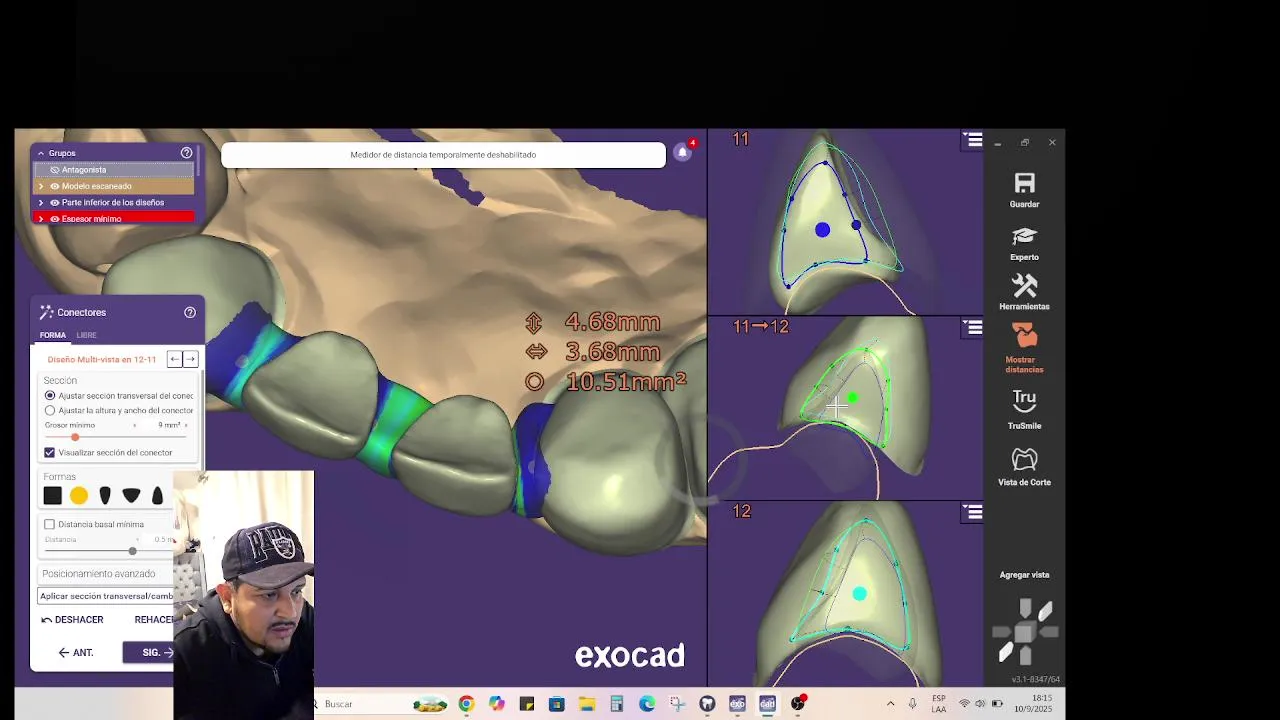The height and width of the screenshot is (720, 1280).
Task: Select Ajustar sección transversal del conector
Action: pyautogui.click(x=50, y=396)
